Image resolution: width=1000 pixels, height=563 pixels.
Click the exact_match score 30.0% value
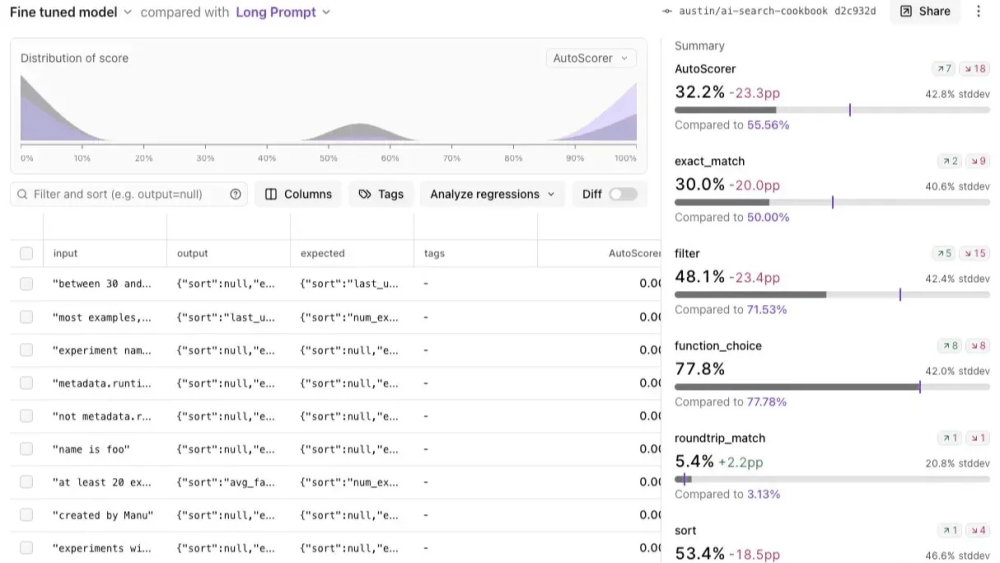click(x=700, y=185)
